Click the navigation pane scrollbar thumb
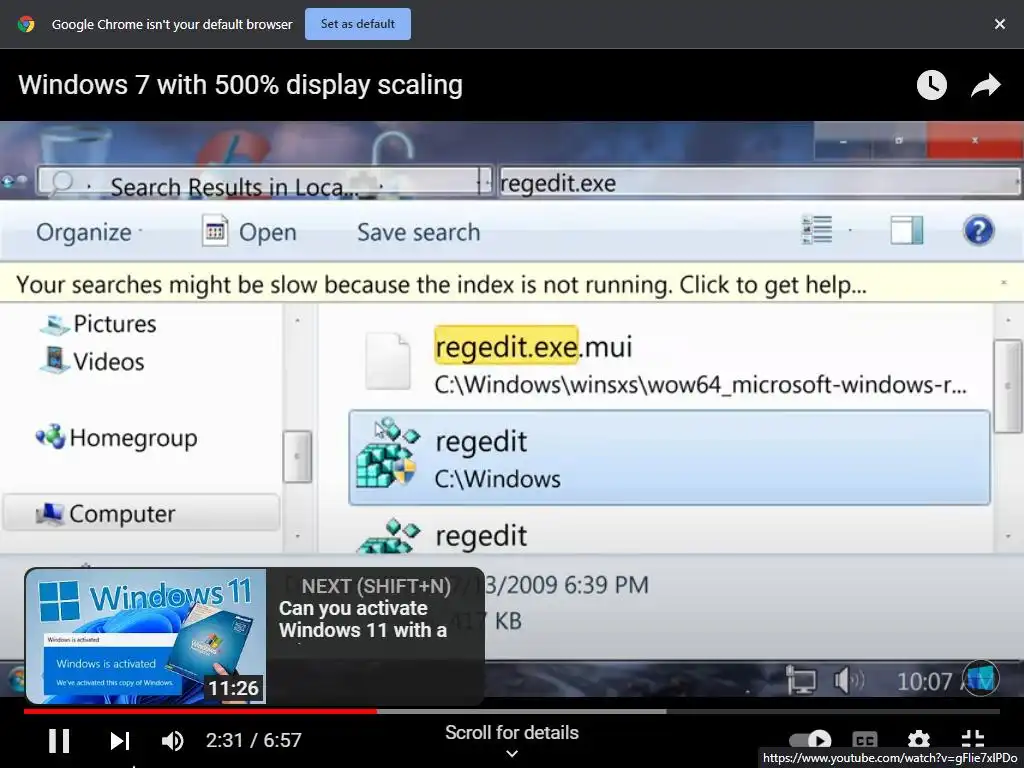The width and height of the screenshot is (1024, 768). 297,456
